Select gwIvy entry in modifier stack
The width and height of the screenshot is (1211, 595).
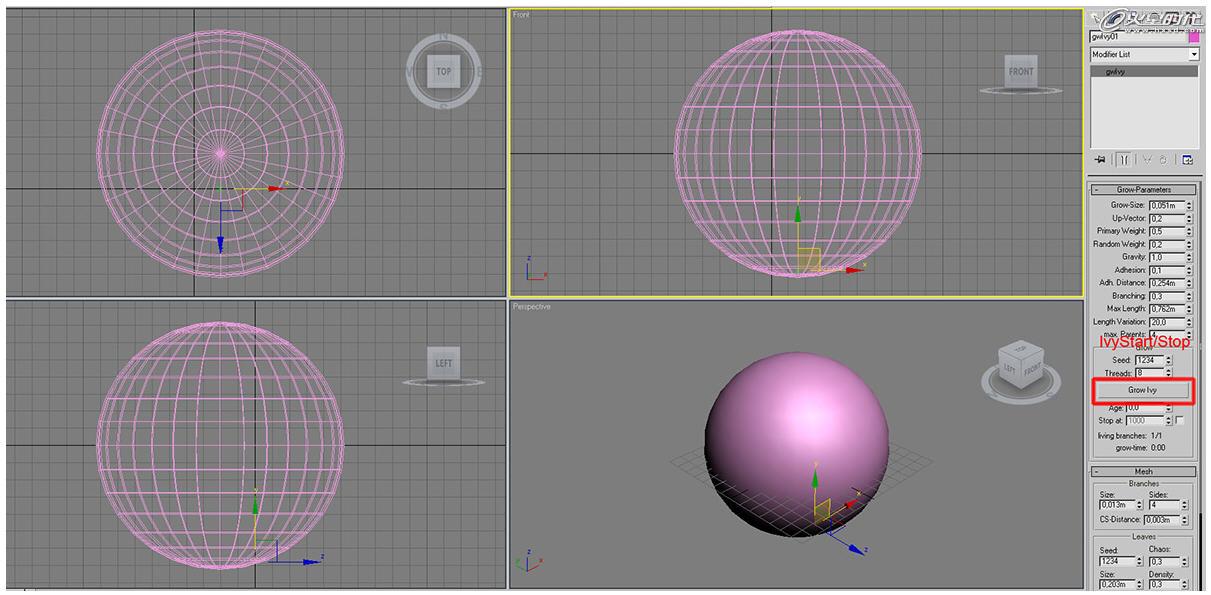pos(1143,71)
